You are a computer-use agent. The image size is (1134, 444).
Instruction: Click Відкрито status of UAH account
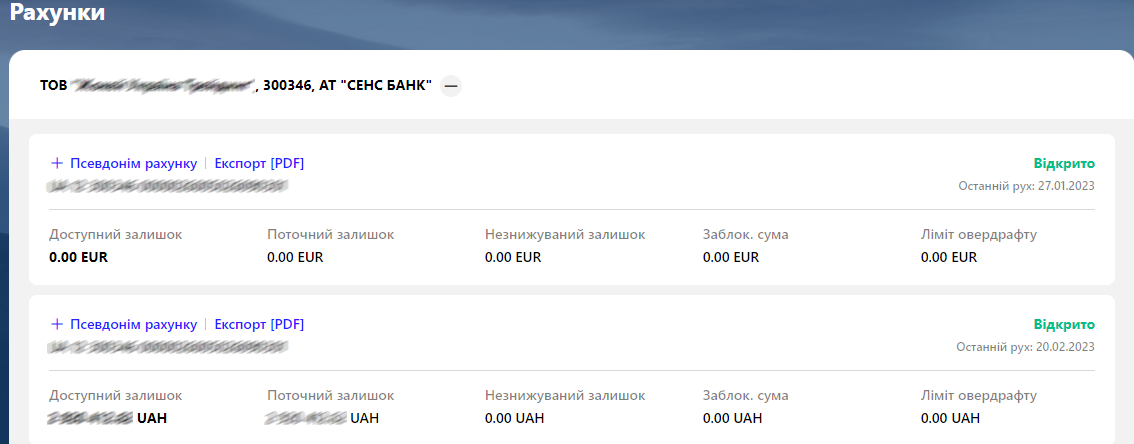click(x=1064, y=324)
